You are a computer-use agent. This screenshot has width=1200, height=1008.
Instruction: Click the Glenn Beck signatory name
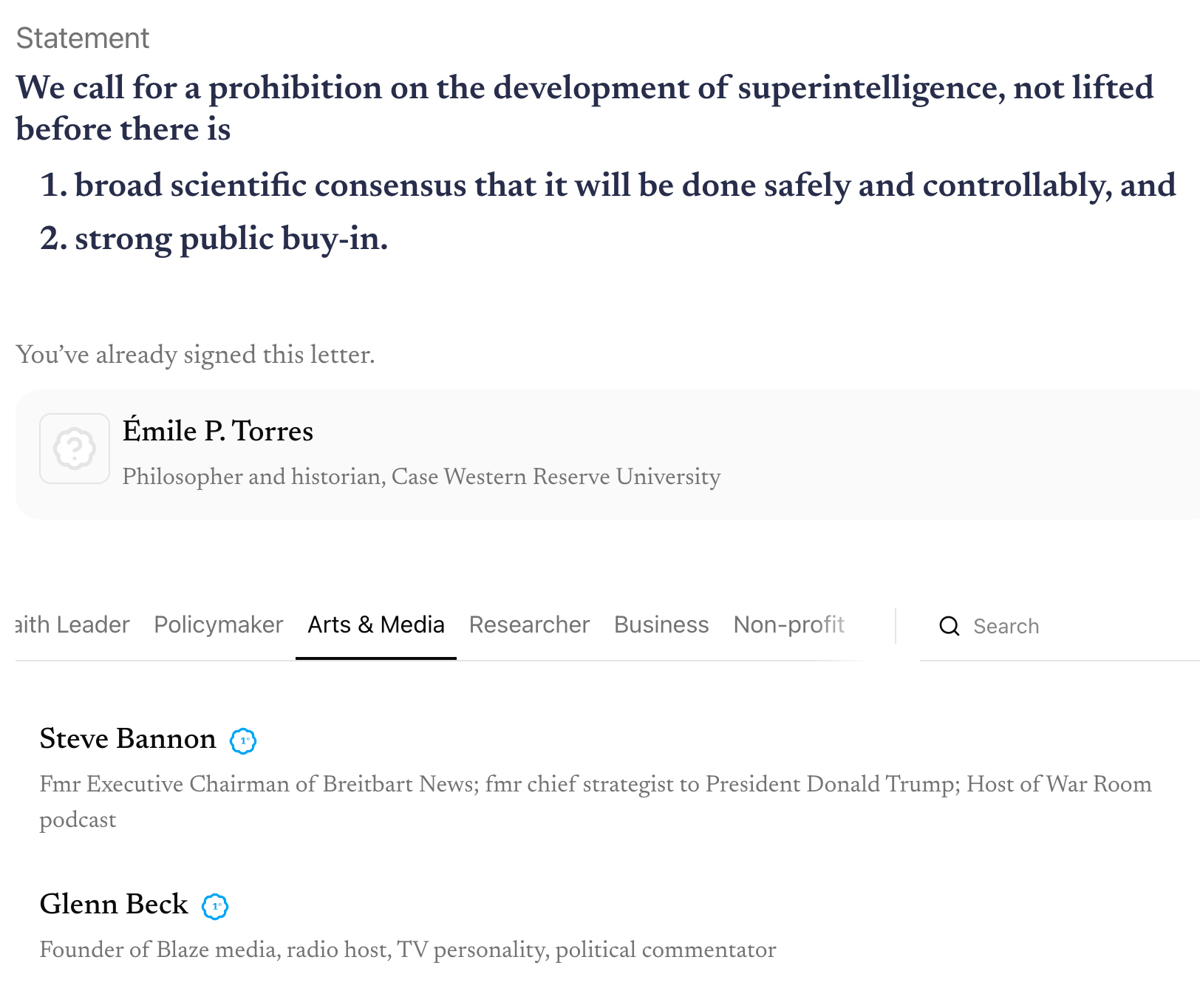click(114, 905)
